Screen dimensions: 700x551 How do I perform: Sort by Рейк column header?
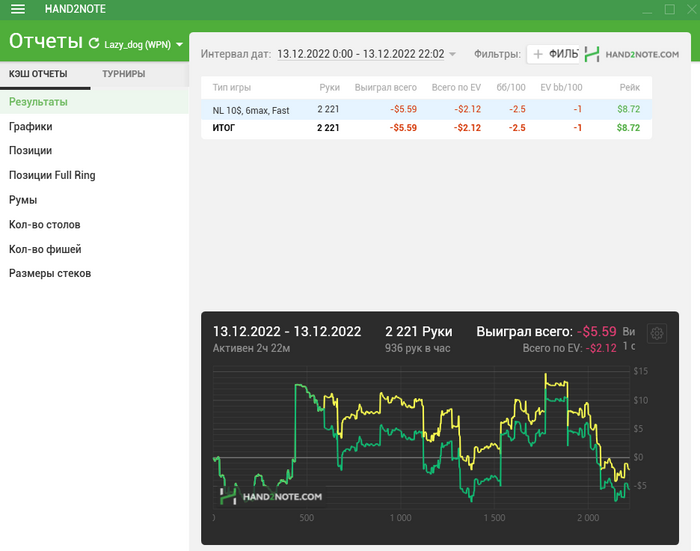coord(629,88)
